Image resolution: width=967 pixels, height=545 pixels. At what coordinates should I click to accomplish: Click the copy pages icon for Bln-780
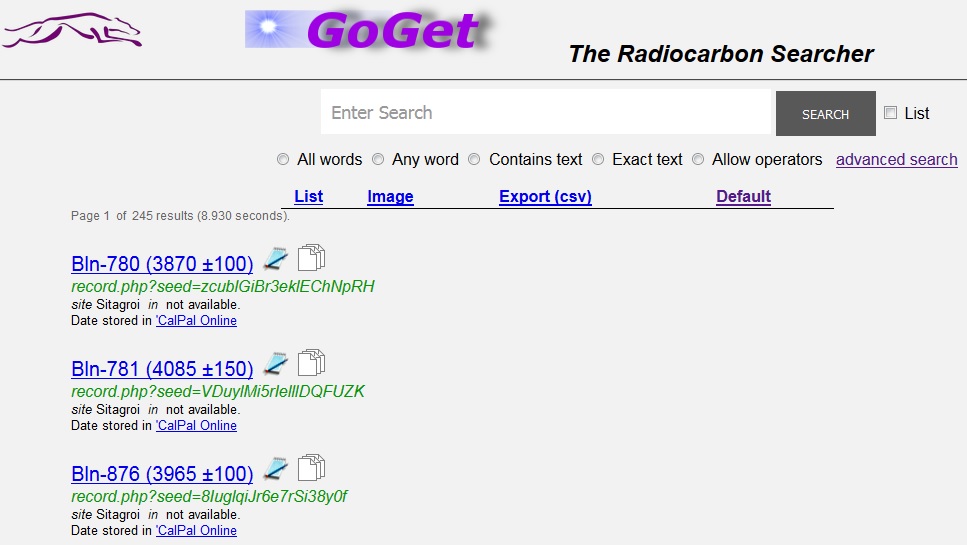[311, 258]
